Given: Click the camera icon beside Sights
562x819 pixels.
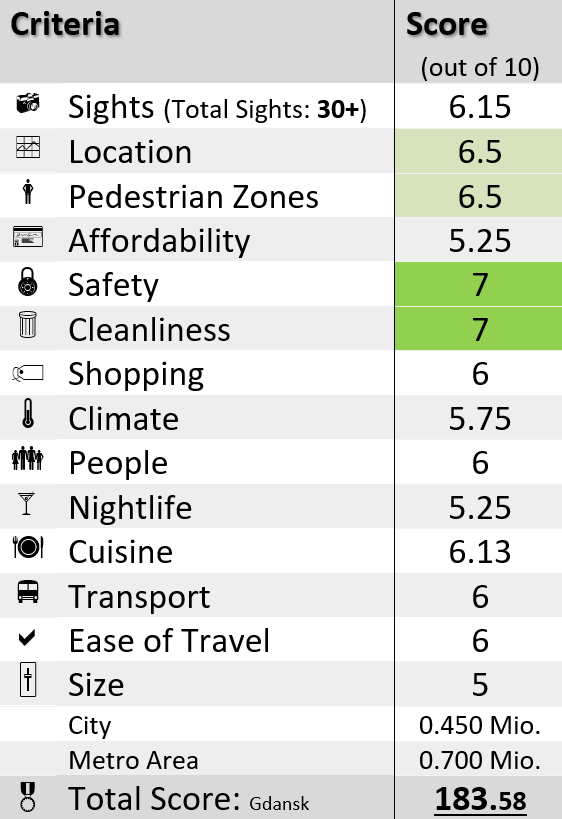Looking at the screenshot, I should point(28,102).
